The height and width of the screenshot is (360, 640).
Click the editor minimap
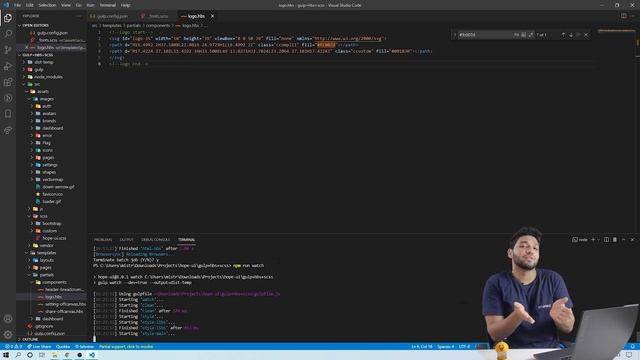click(x=616, y=31)
